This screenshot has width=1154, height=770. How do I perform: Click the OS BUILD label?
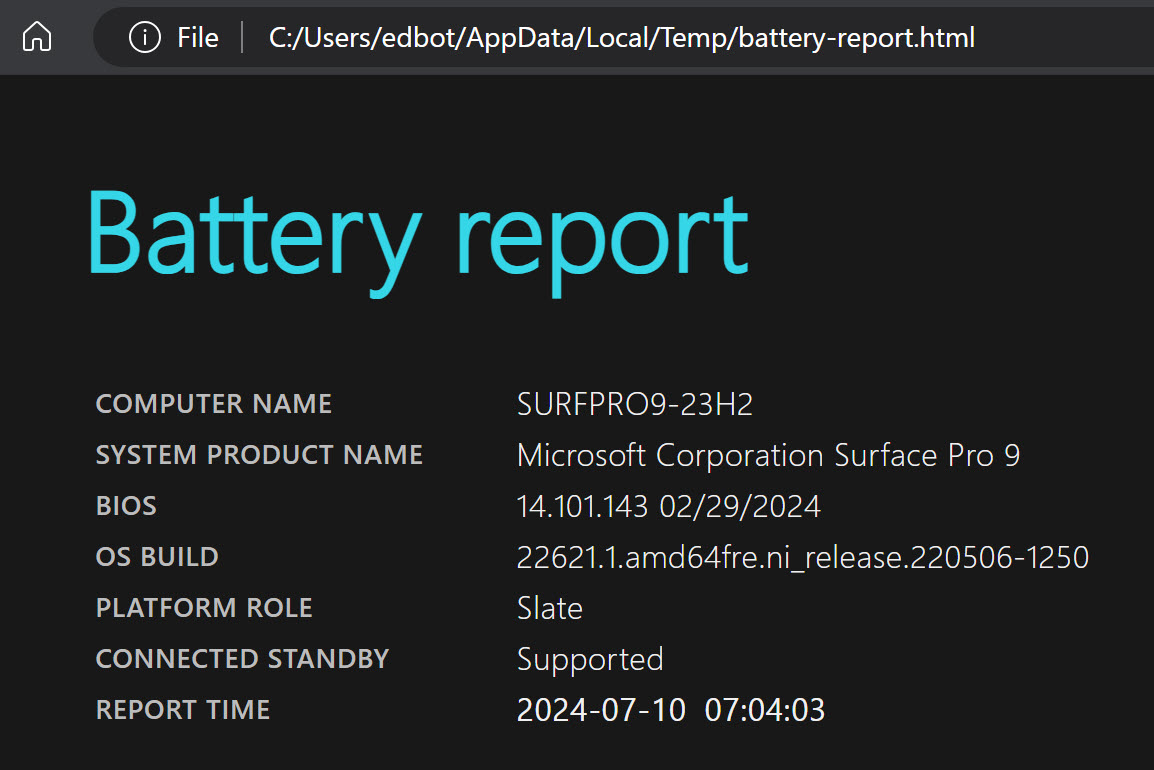[157, 557]
